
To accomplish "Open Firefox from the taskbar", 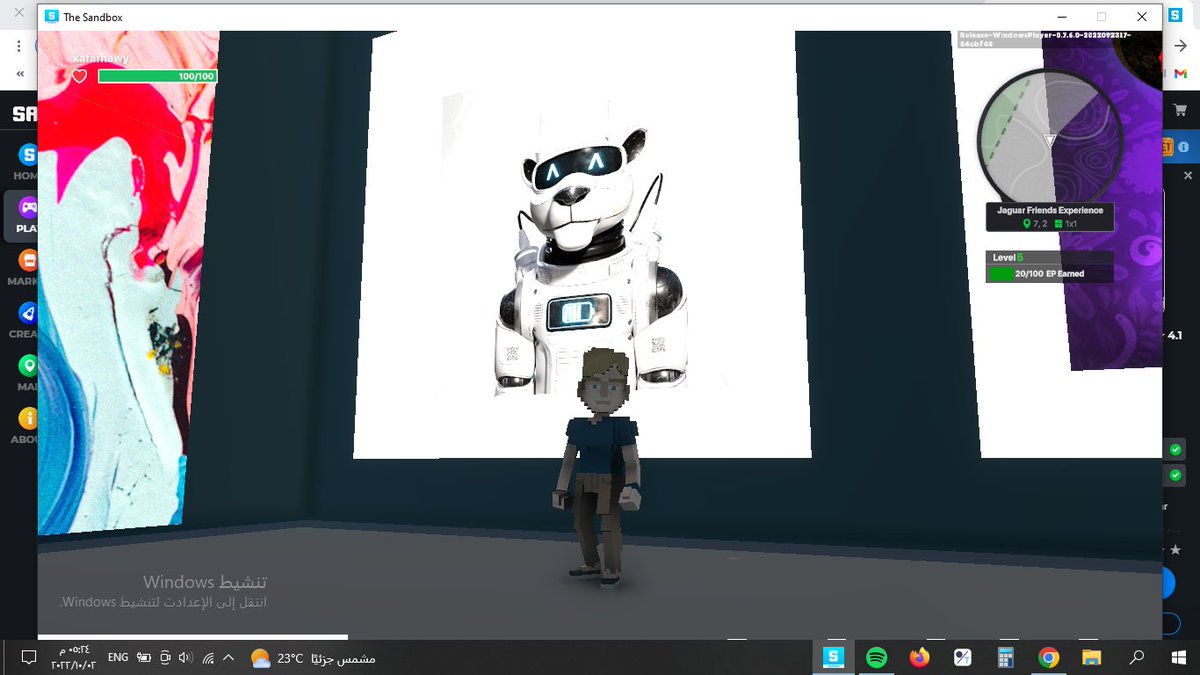I will 919,657.
